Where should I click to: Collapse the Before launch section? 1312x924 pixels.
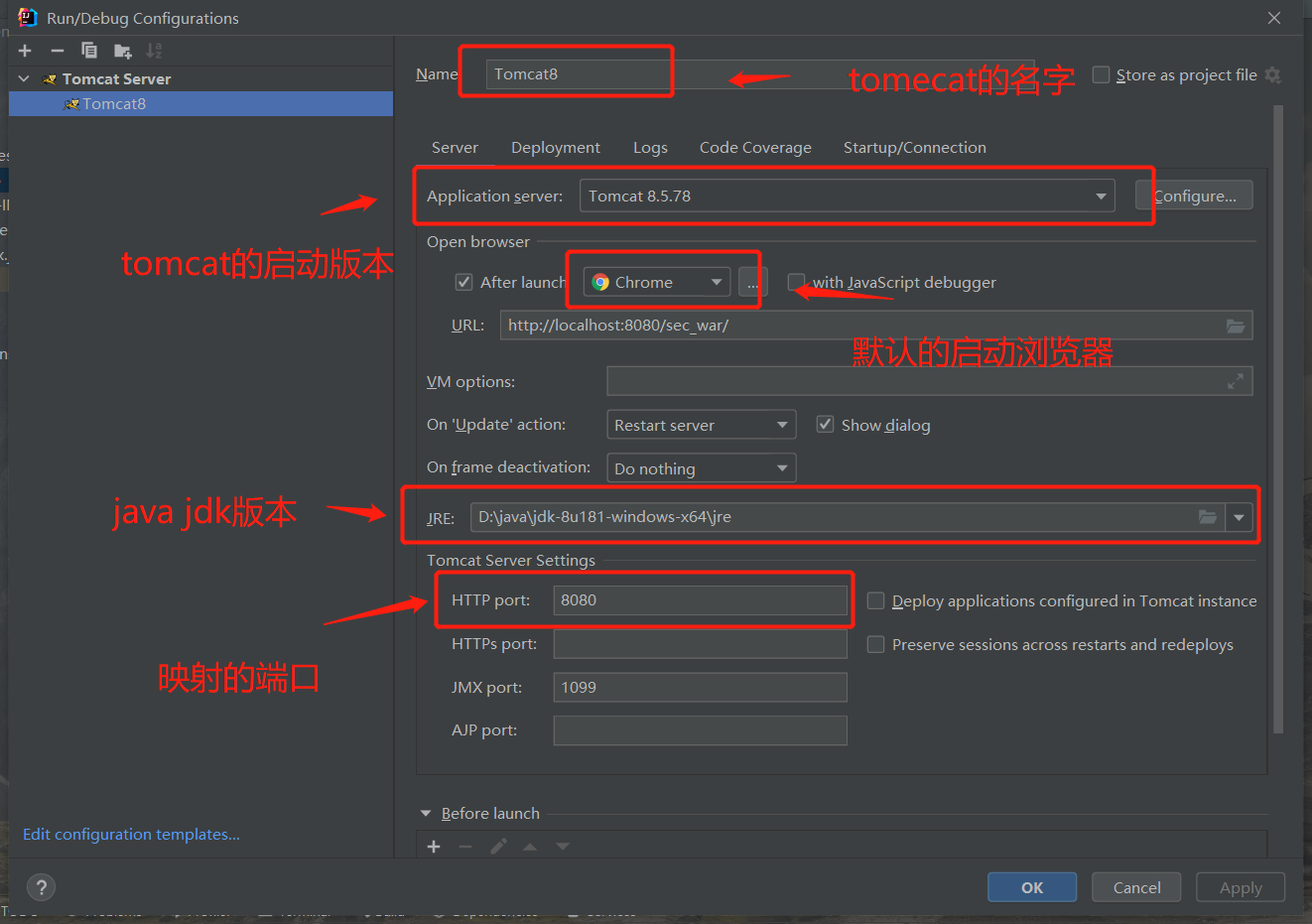click(426, 813)
